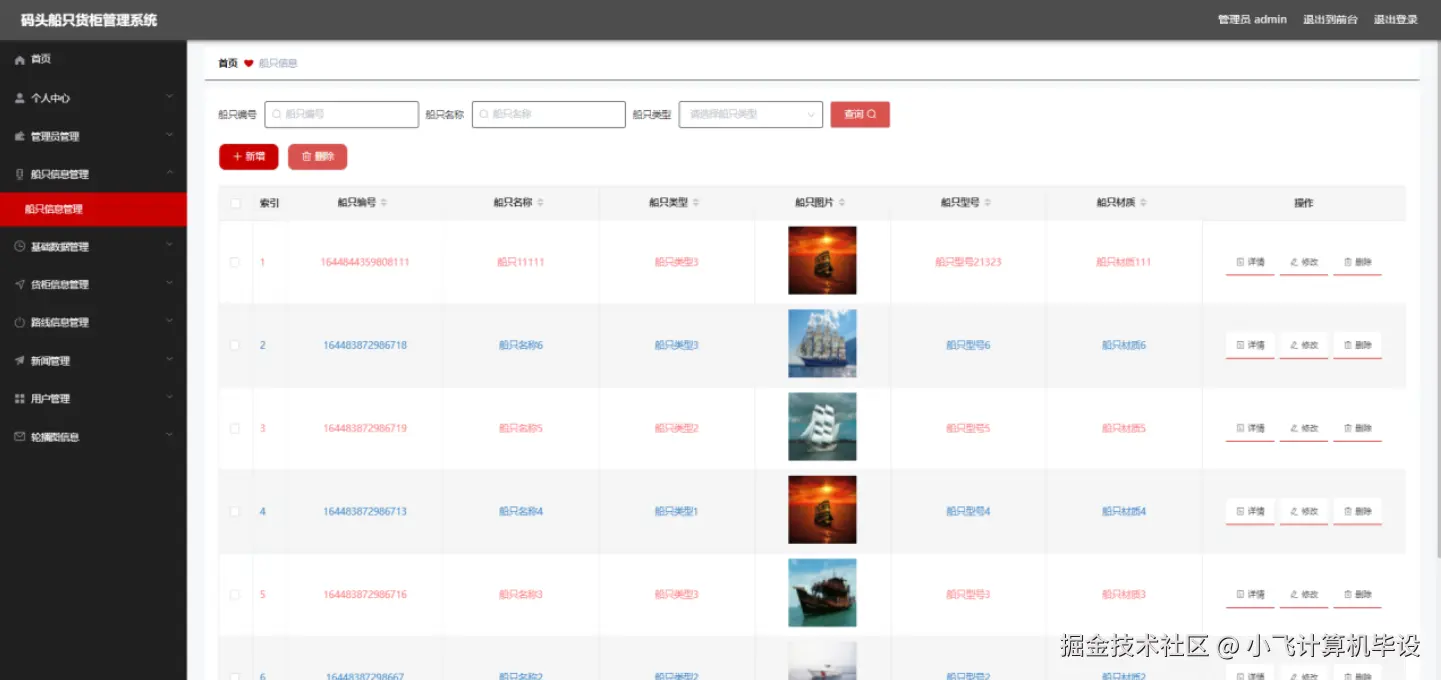The width and height of the screenshot is (1441, 680).
Task: Click 删除 for row 船只名称4
Action: click(x=1357, y=511)
